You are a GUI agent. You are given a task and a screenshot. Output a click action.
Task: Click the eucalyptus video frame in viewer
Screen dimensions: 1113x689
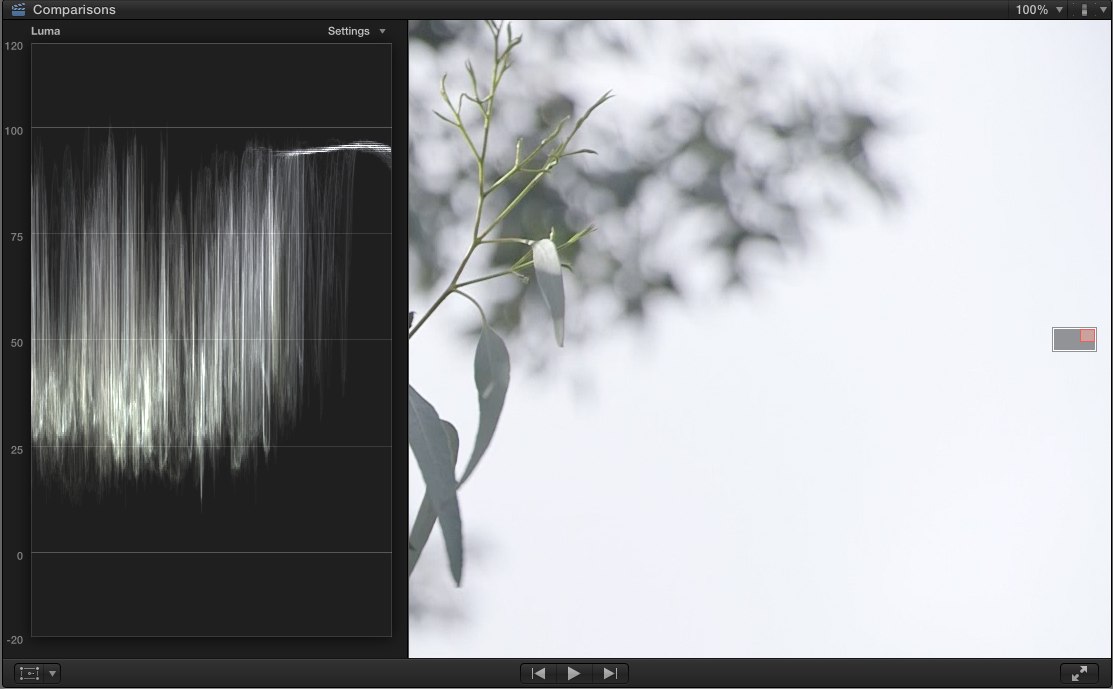760,338
